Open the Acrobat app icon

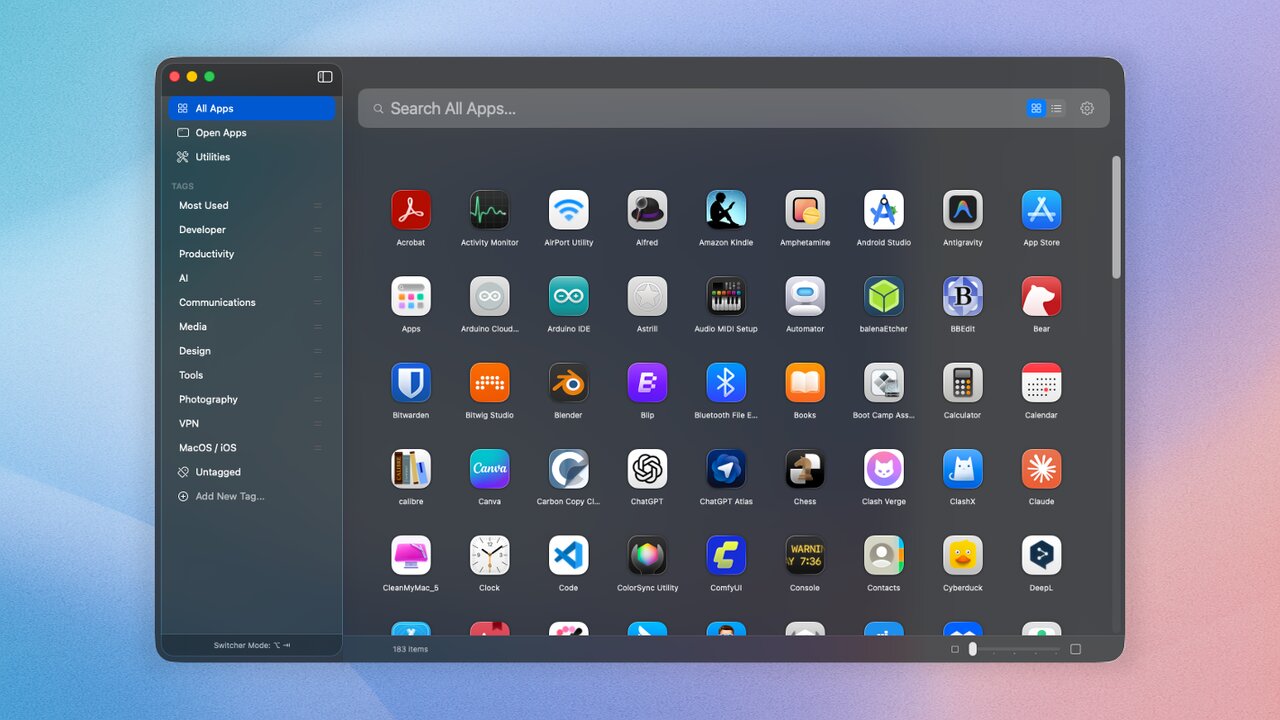[x=411, y=210]
